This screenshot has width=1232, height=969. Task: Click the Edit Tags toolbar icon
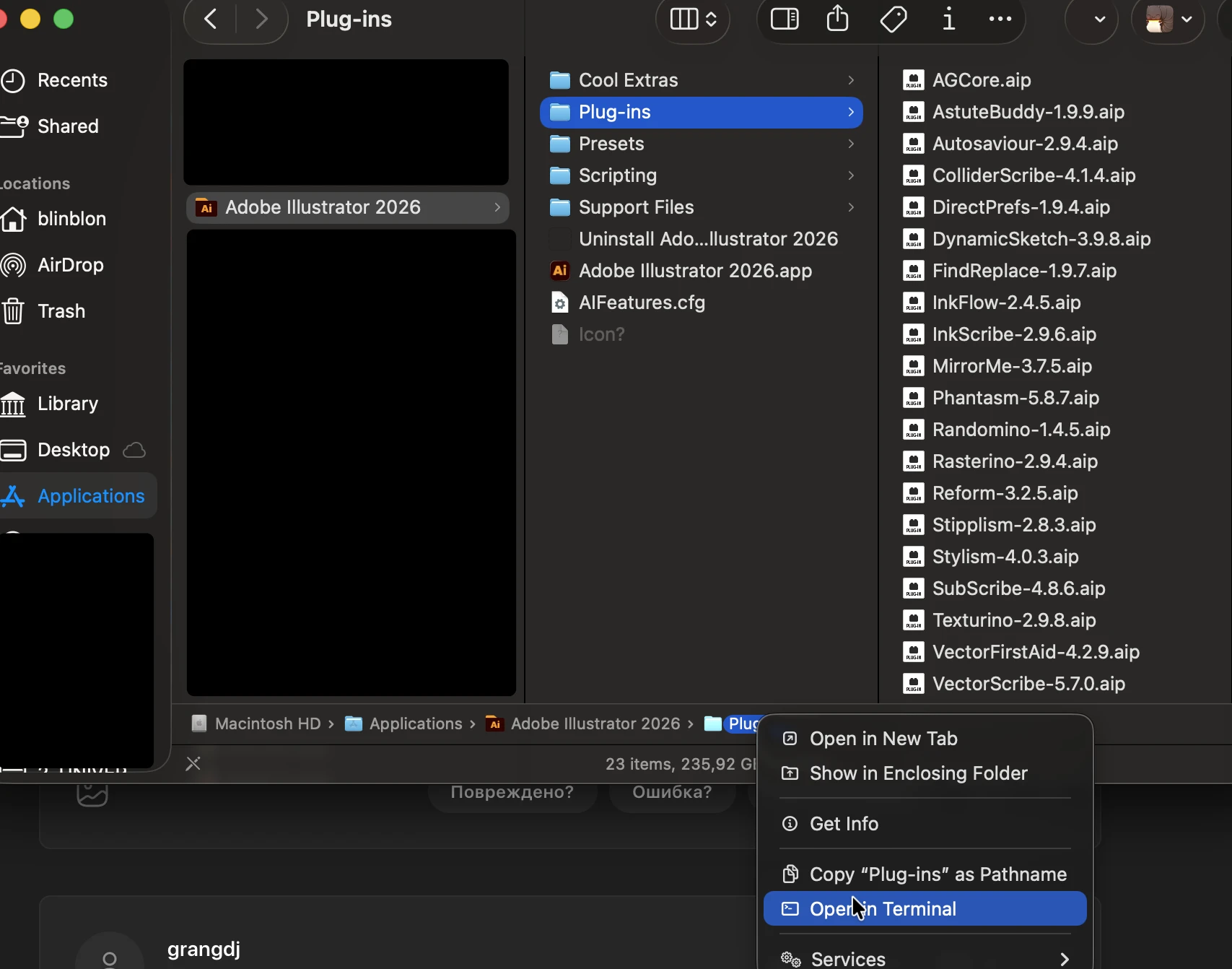click(x=894, y=19)
